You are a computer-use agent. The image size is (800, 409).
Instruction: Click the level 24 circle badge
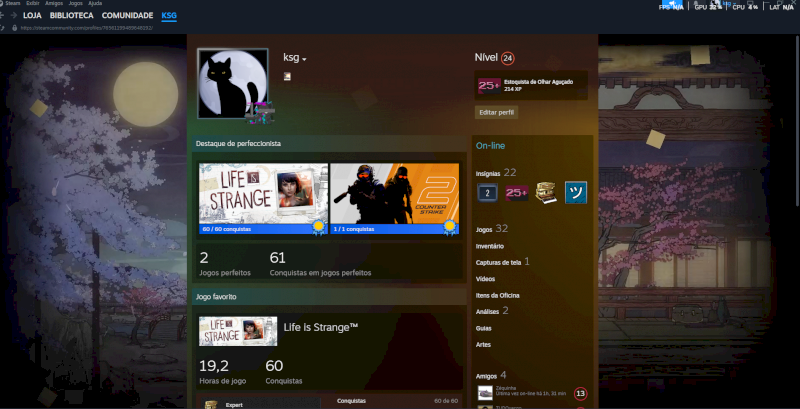[507, 58]
